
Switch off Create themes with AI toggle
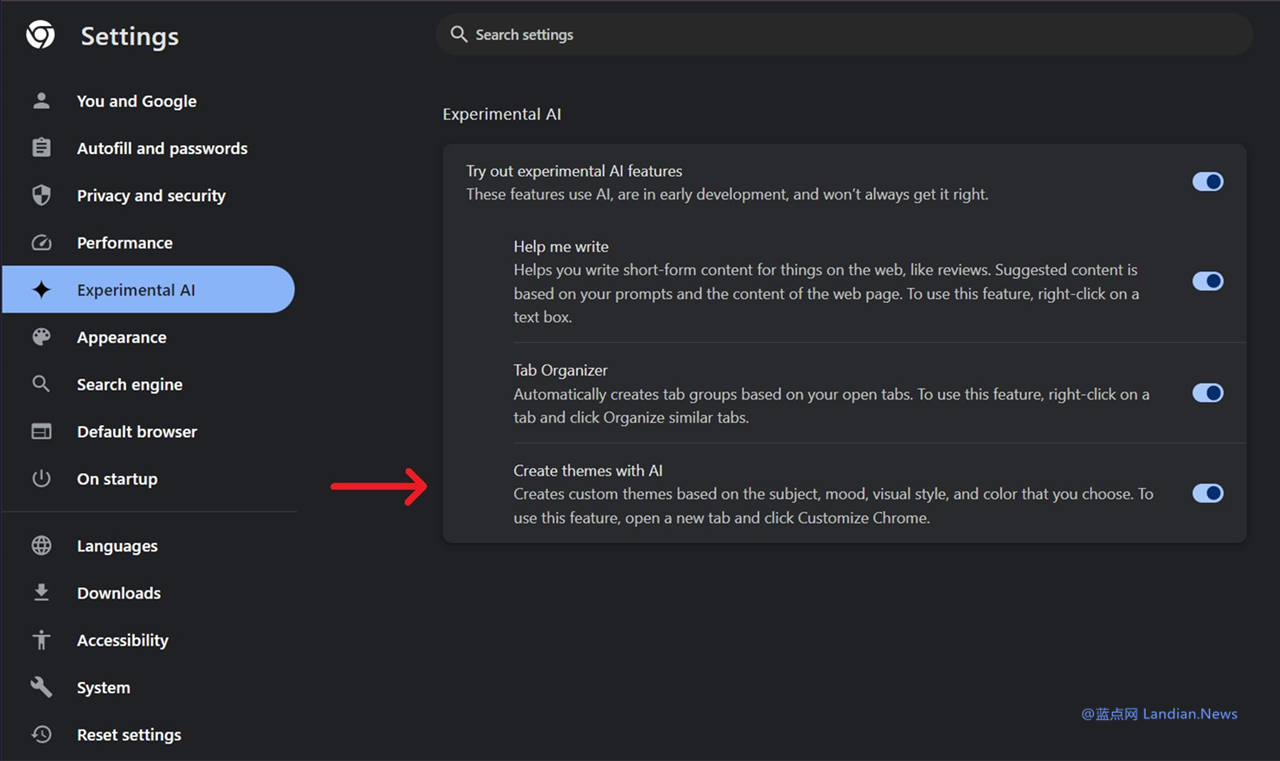click(x=1208, y=493)
